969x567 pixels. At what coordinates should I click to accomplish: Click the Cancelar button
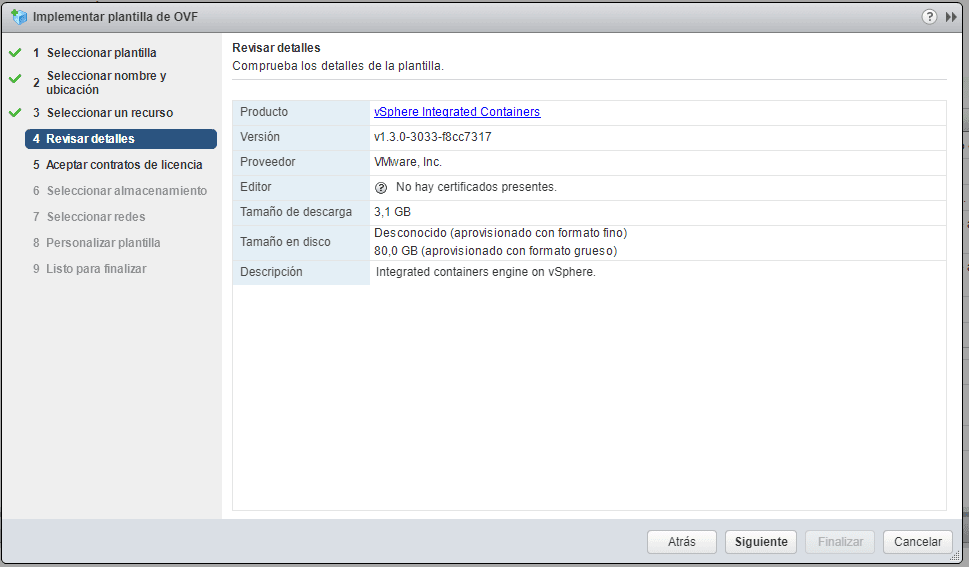point(918,542)
